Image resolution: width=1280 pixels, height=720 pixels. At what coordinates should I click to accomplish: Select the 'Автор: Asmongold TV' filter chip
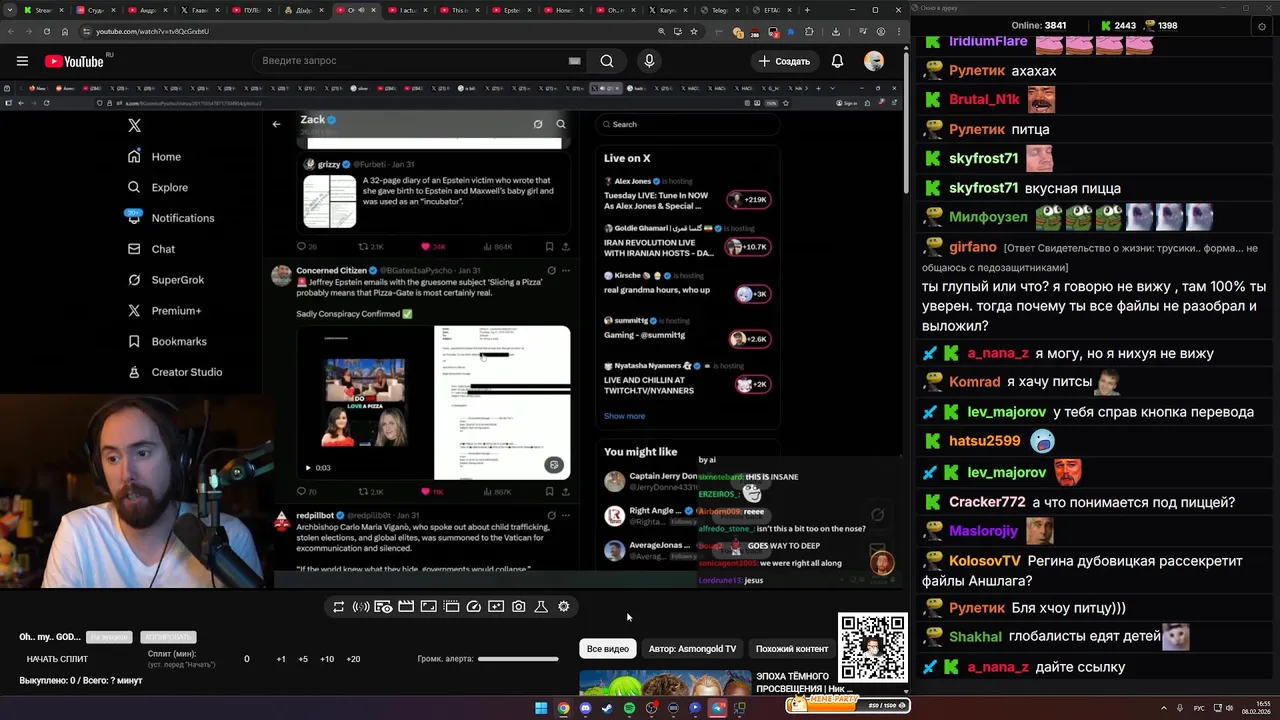pyautogui.click(x=692, y=649)
